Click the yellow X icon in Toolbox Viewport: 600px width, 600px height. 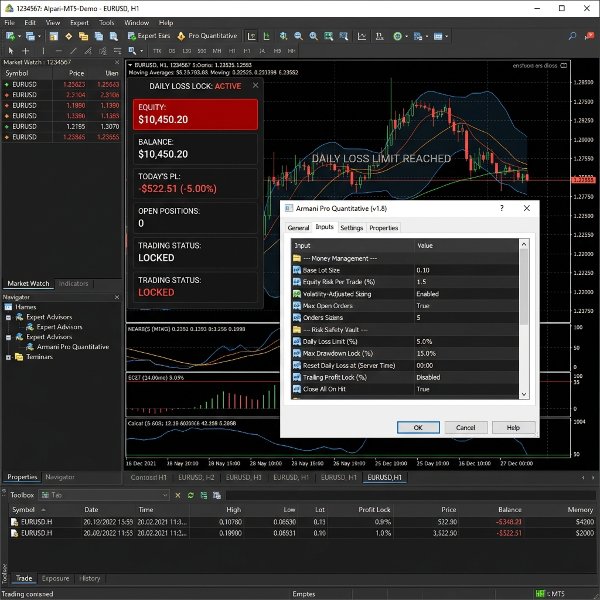click(178, 495)
